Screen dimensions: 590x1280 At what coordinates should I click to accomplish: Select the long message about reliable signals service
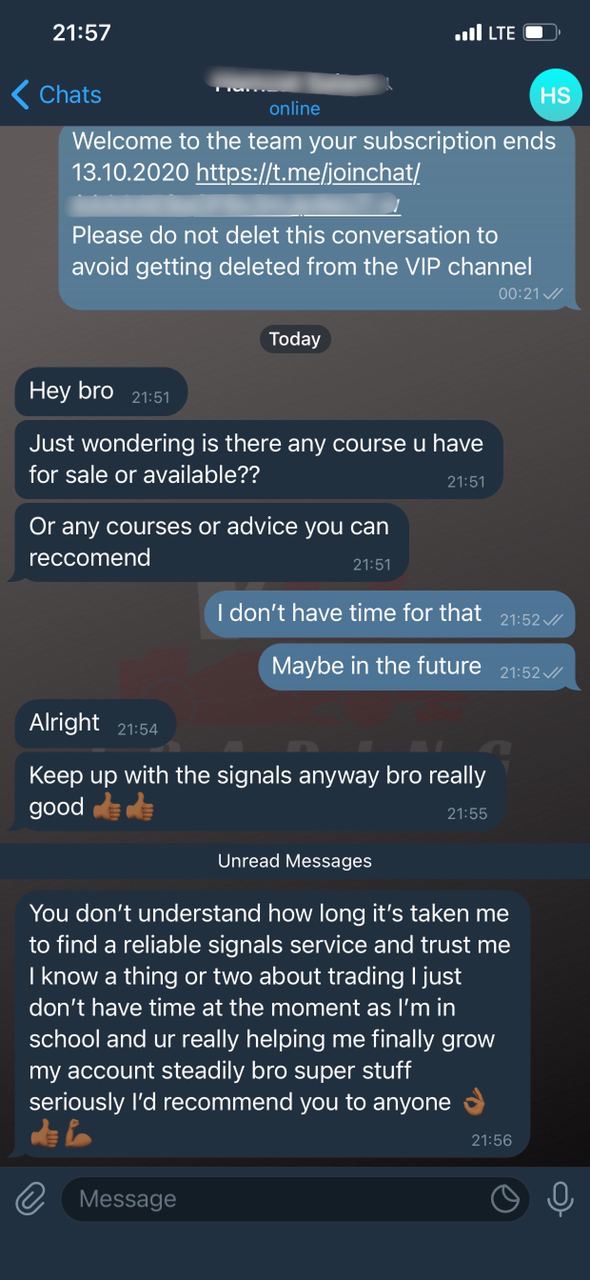[272, 1023]
